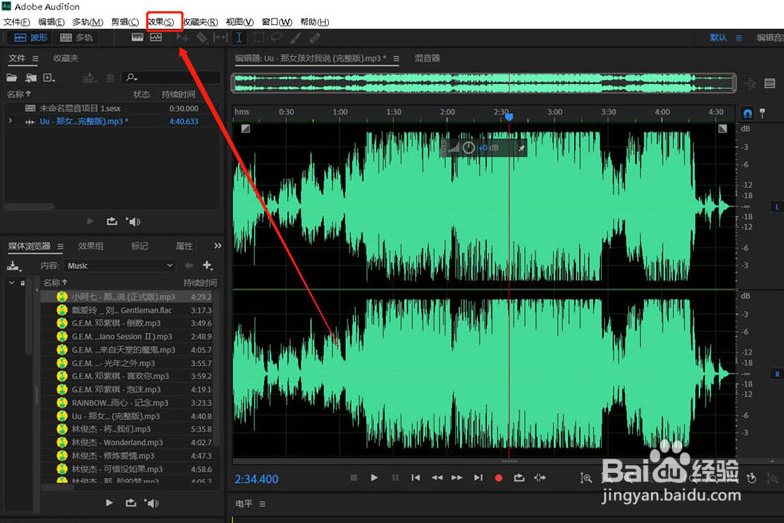
Task: Open the 媒体浏览器 panel menu
Action: 60,246
